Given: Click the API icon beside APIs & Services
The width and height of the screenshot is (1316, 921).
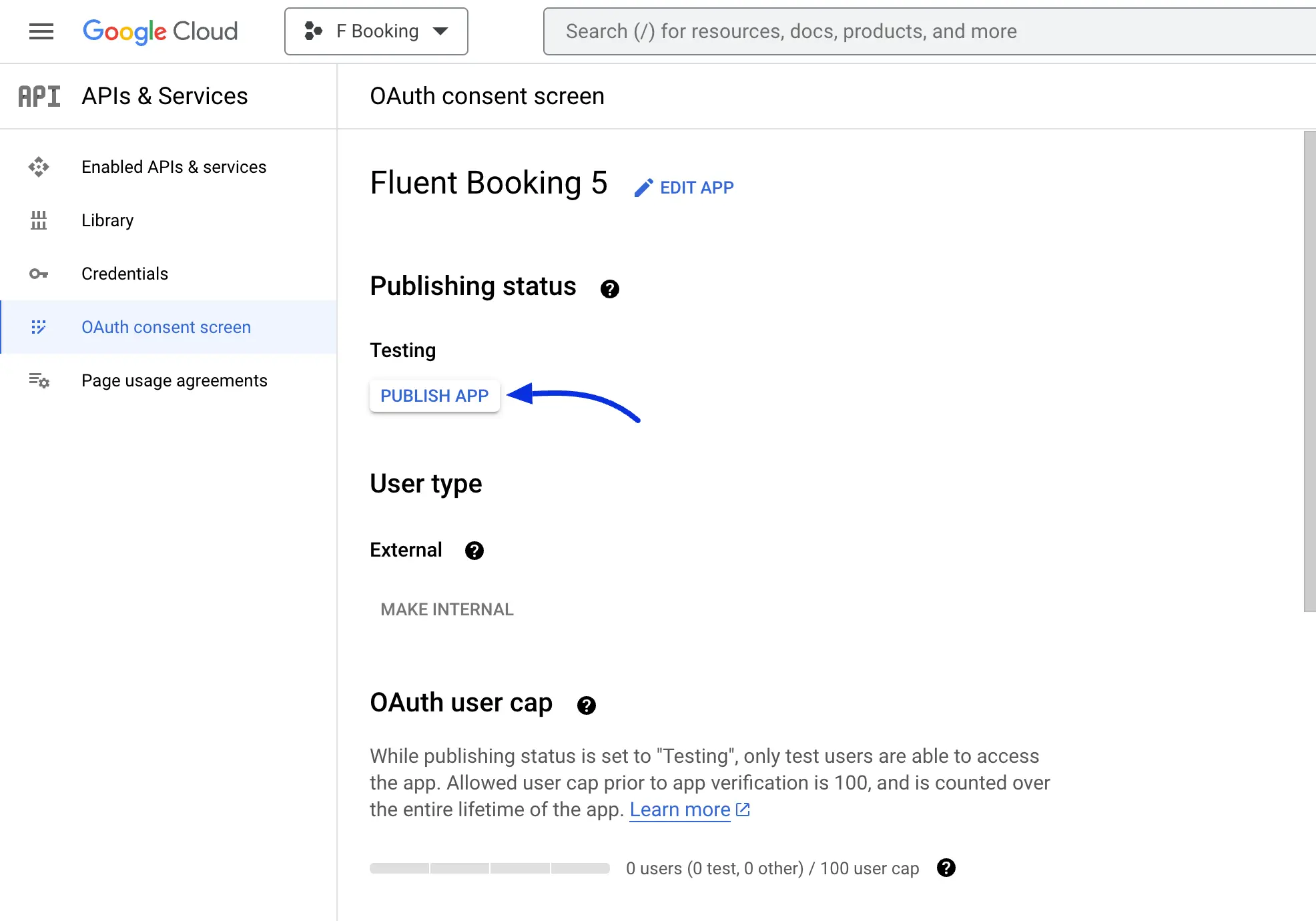Looking at the screenshot, I should click(39, 96).
